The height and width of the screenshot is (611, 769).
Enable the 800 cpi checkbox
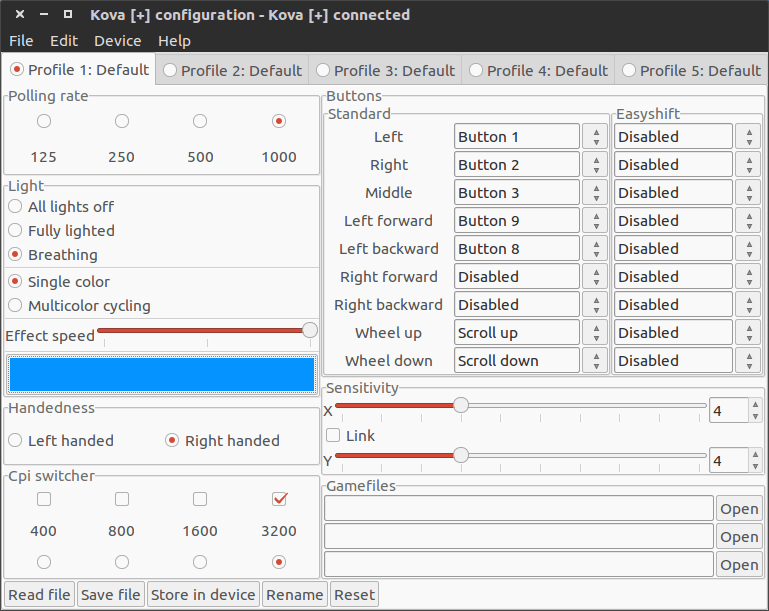[122, 499]
